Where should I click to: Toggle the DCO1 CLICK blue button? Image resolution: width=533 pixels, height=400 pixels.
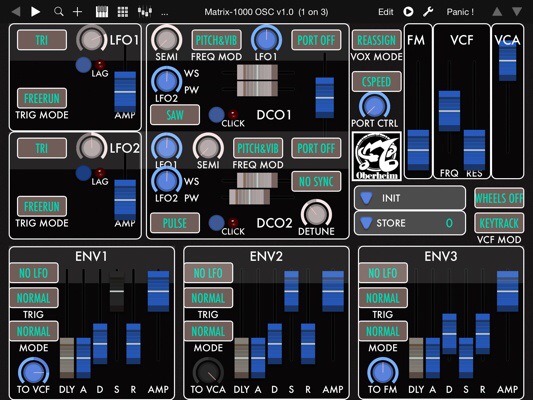coord(217,115)
